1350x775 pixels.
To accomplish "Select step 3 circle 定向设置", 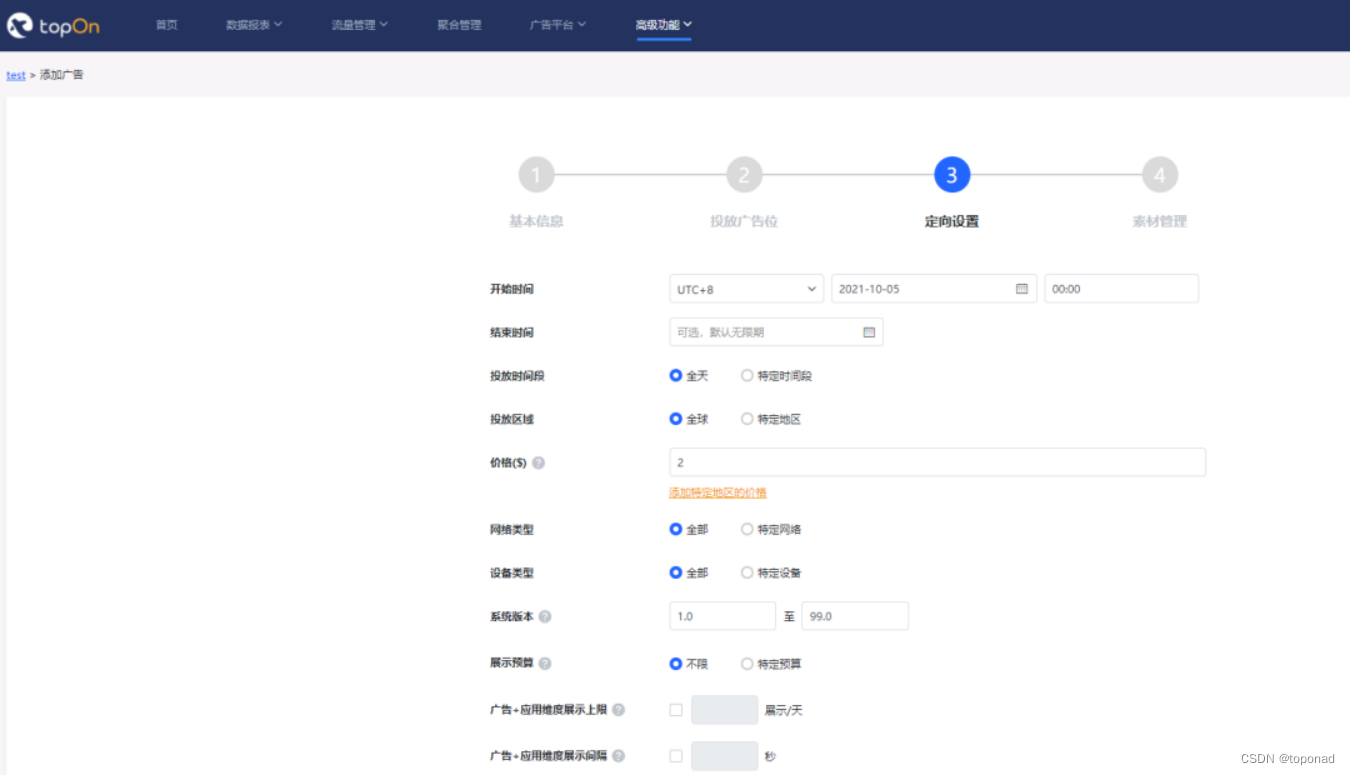I will (x=952, y=175).
